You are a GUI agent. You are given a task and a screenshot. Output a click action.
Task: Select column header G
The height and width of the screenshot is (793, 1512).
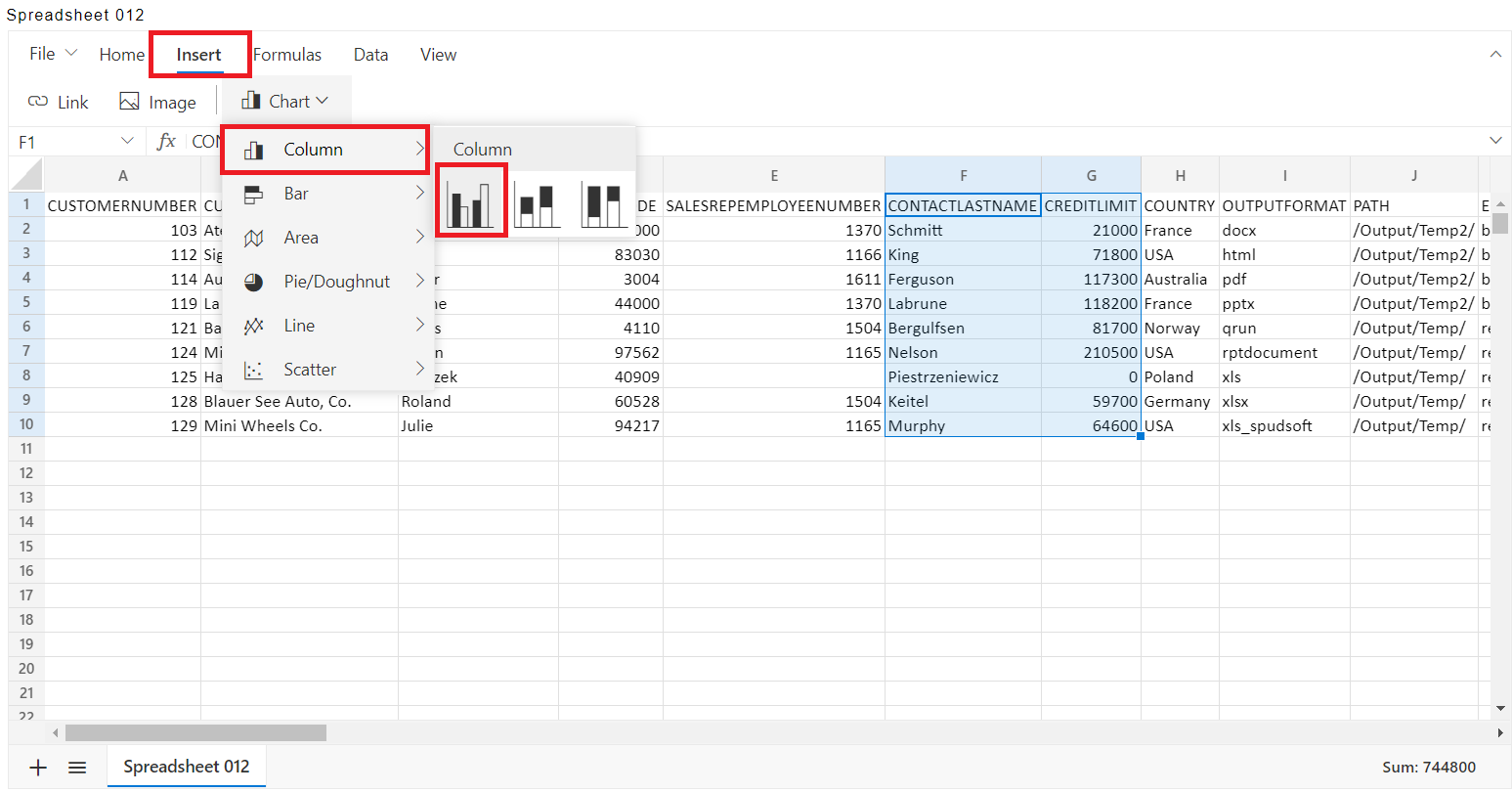pyautogui.click(x=1091, y=176)
